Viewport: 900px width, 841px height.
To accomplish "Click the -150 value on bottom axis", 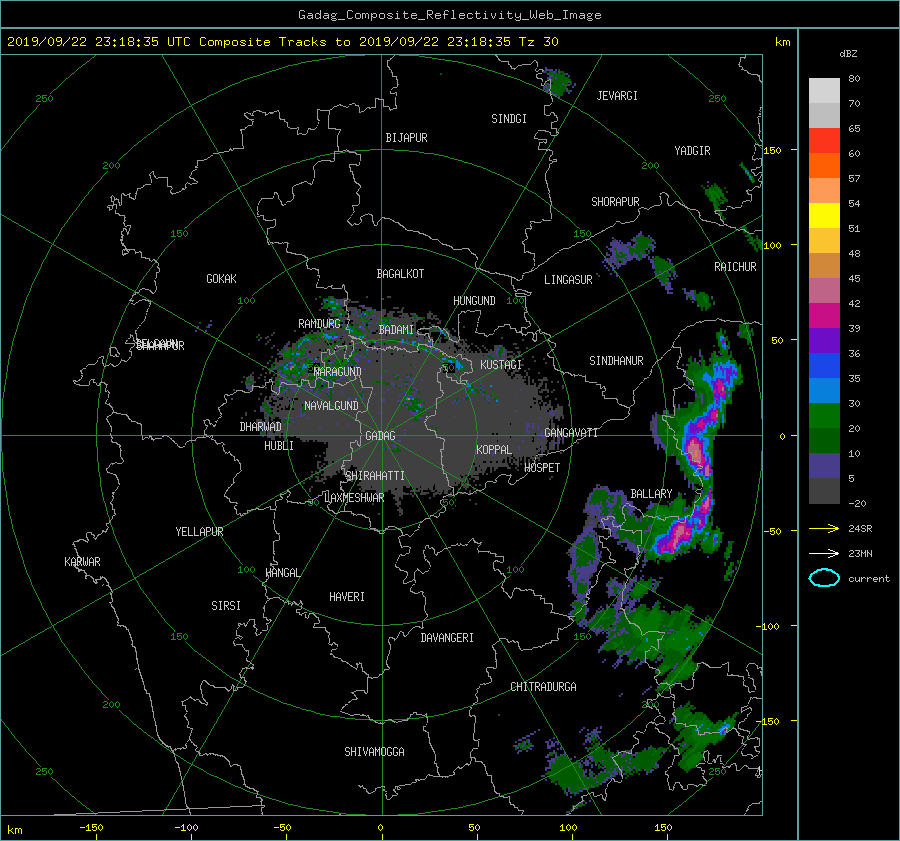I will point(91,827).
